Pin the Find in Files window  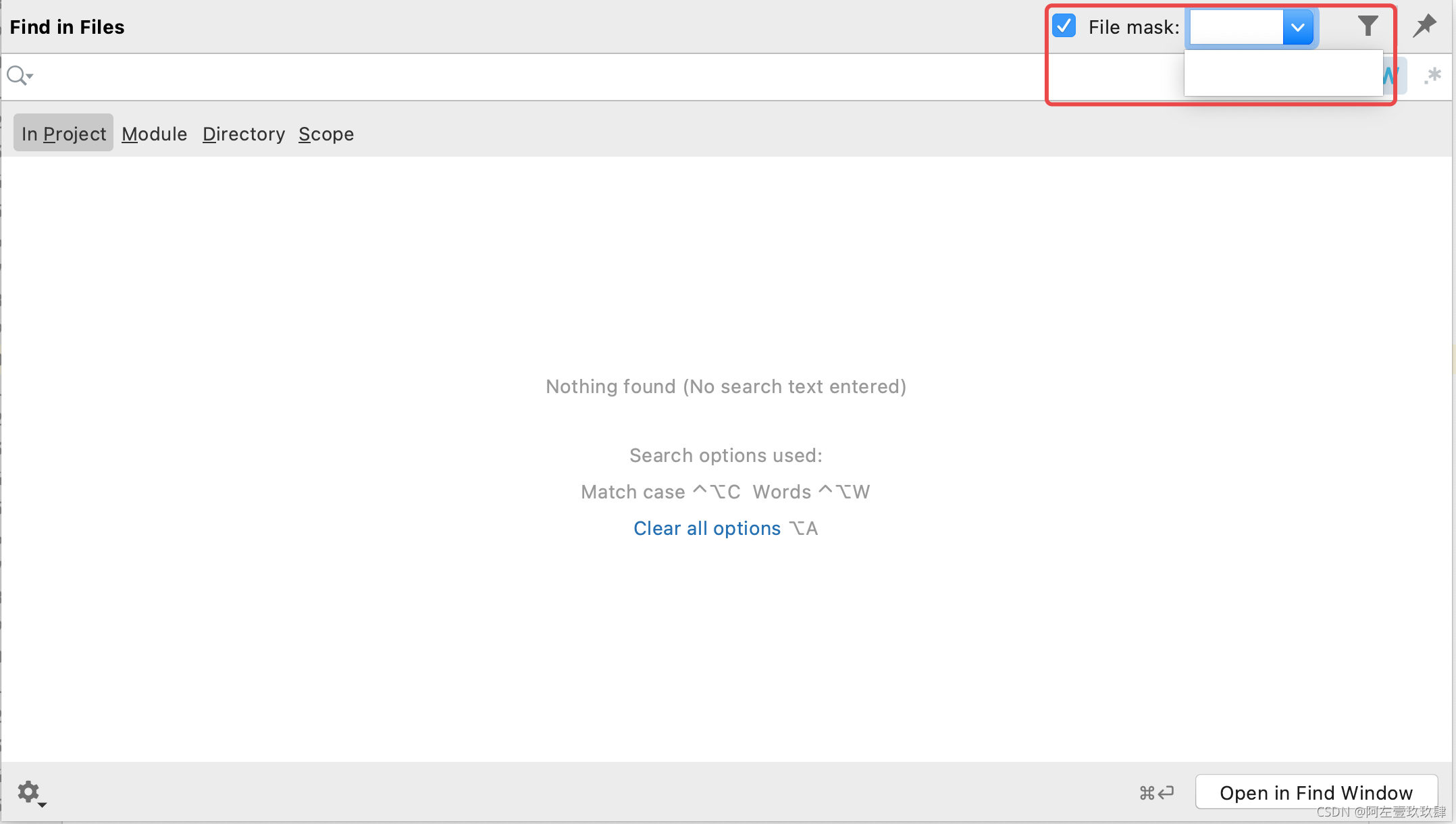tap(1425, 26)
